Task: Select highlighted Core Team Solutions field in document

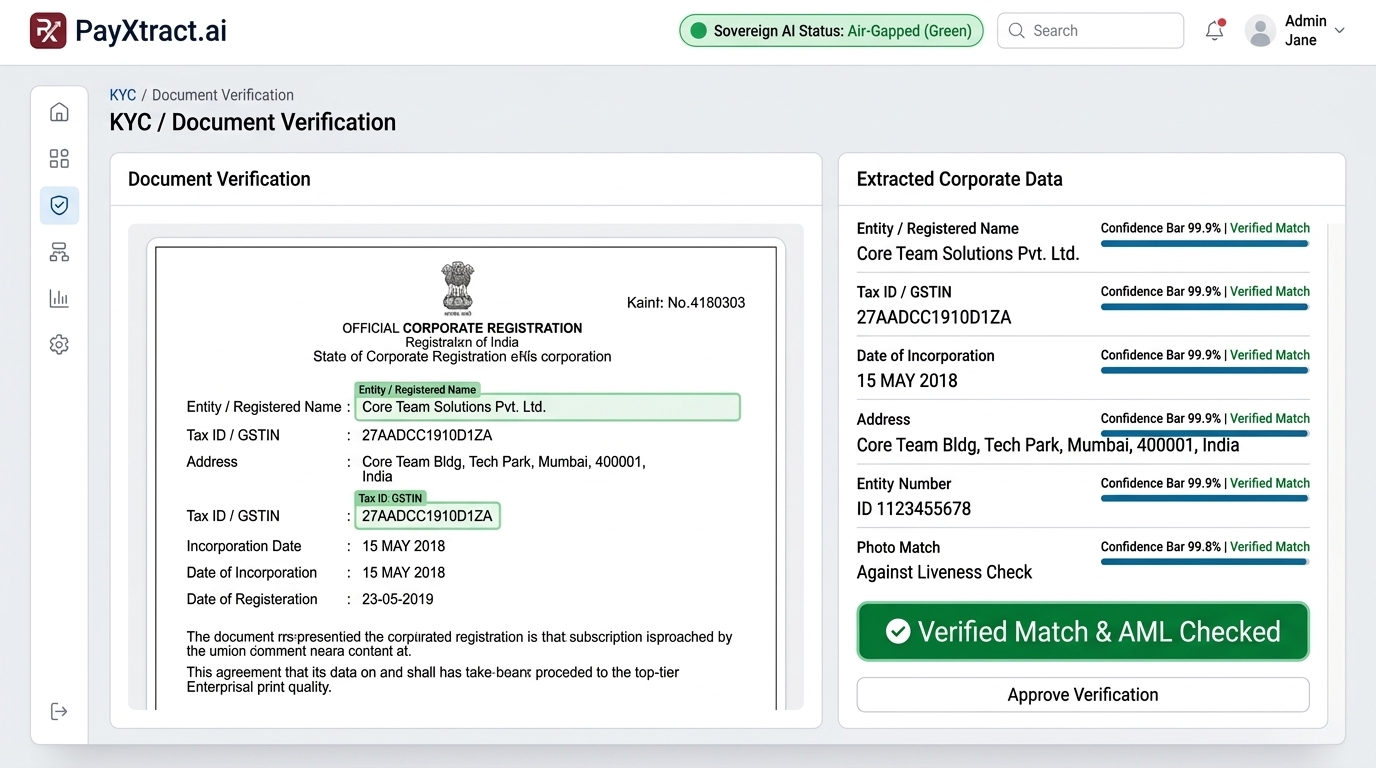Action: [x=547, y=407]
